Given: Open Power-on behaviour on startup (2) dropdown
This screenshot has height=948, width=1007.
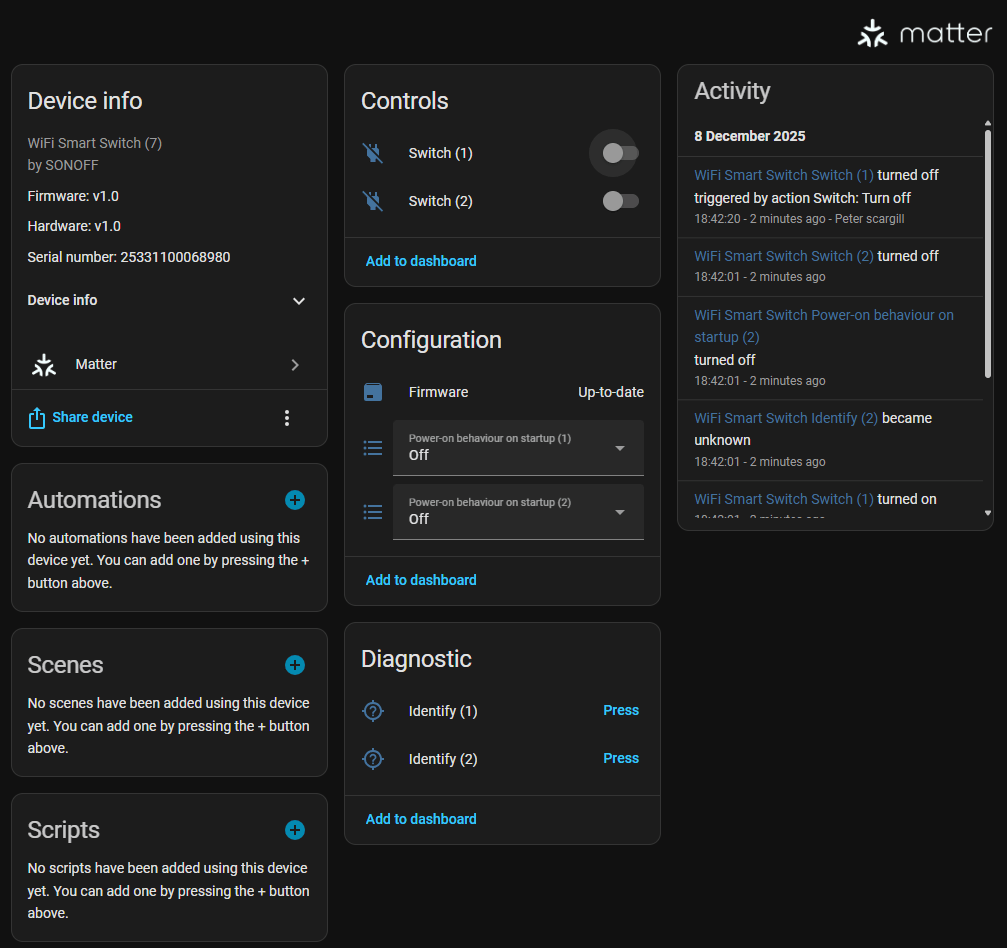Looking at the screenshot, I should point(518,512).
